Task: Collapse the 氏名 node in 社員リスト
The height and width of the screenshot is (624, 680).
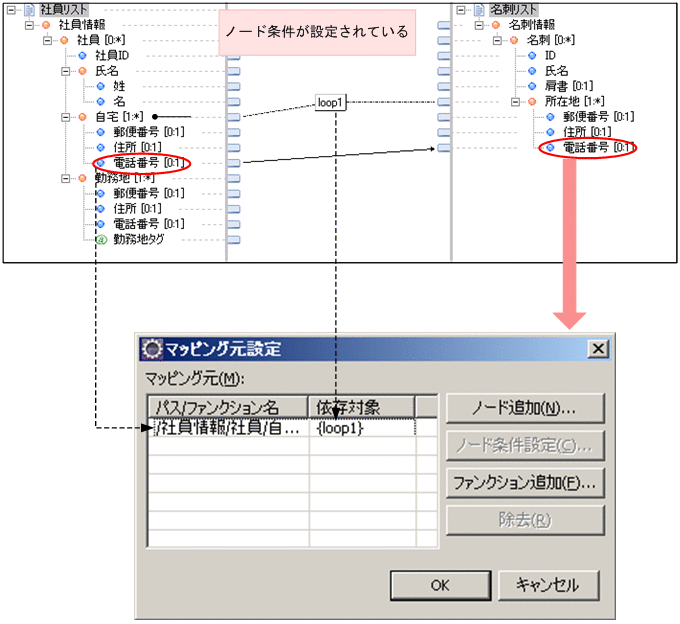Action: coord(65,71)
